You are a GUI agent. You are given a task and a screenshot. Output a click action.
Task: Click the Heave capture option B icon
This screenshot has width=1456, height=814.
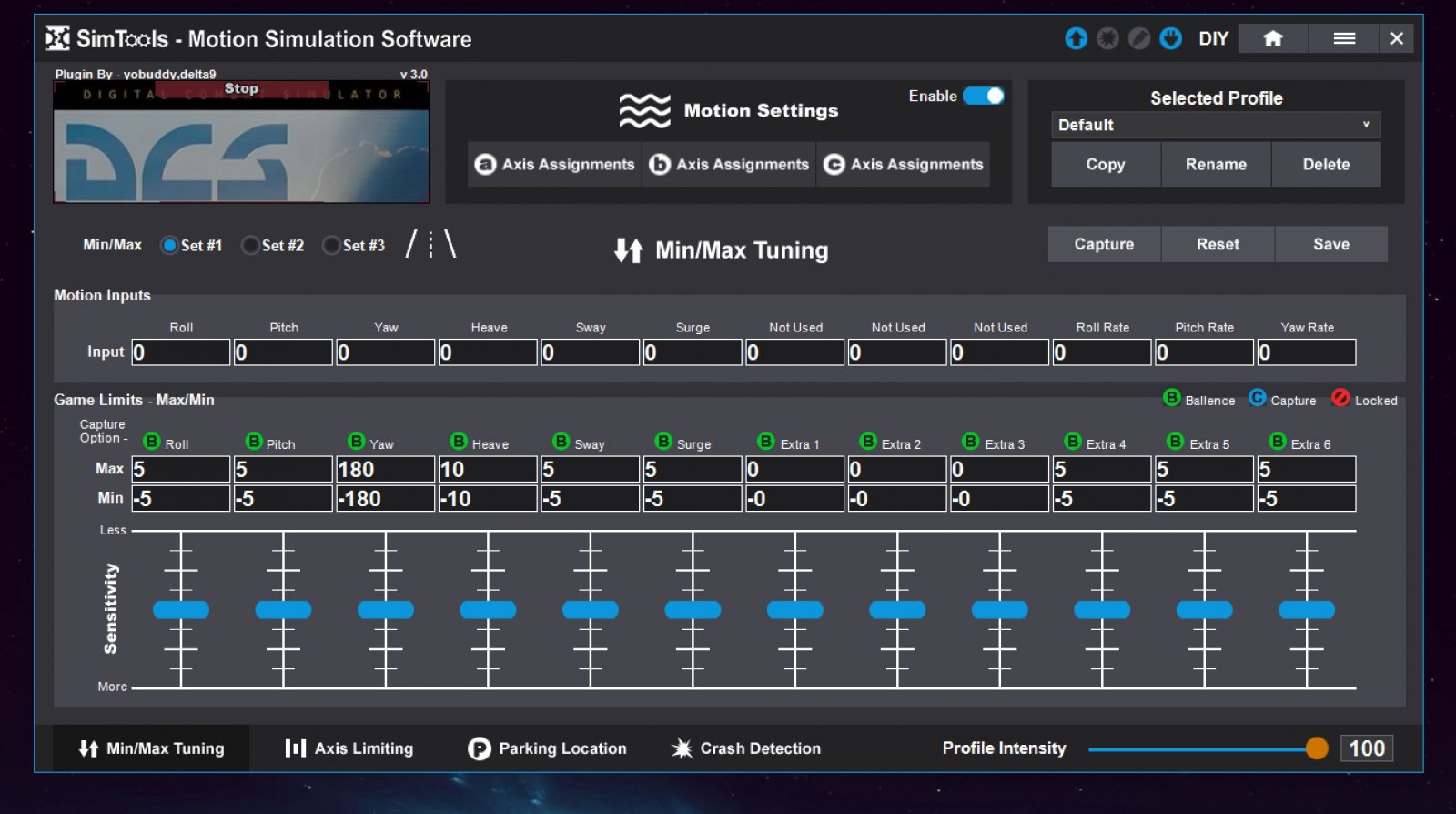click(459, 442)
